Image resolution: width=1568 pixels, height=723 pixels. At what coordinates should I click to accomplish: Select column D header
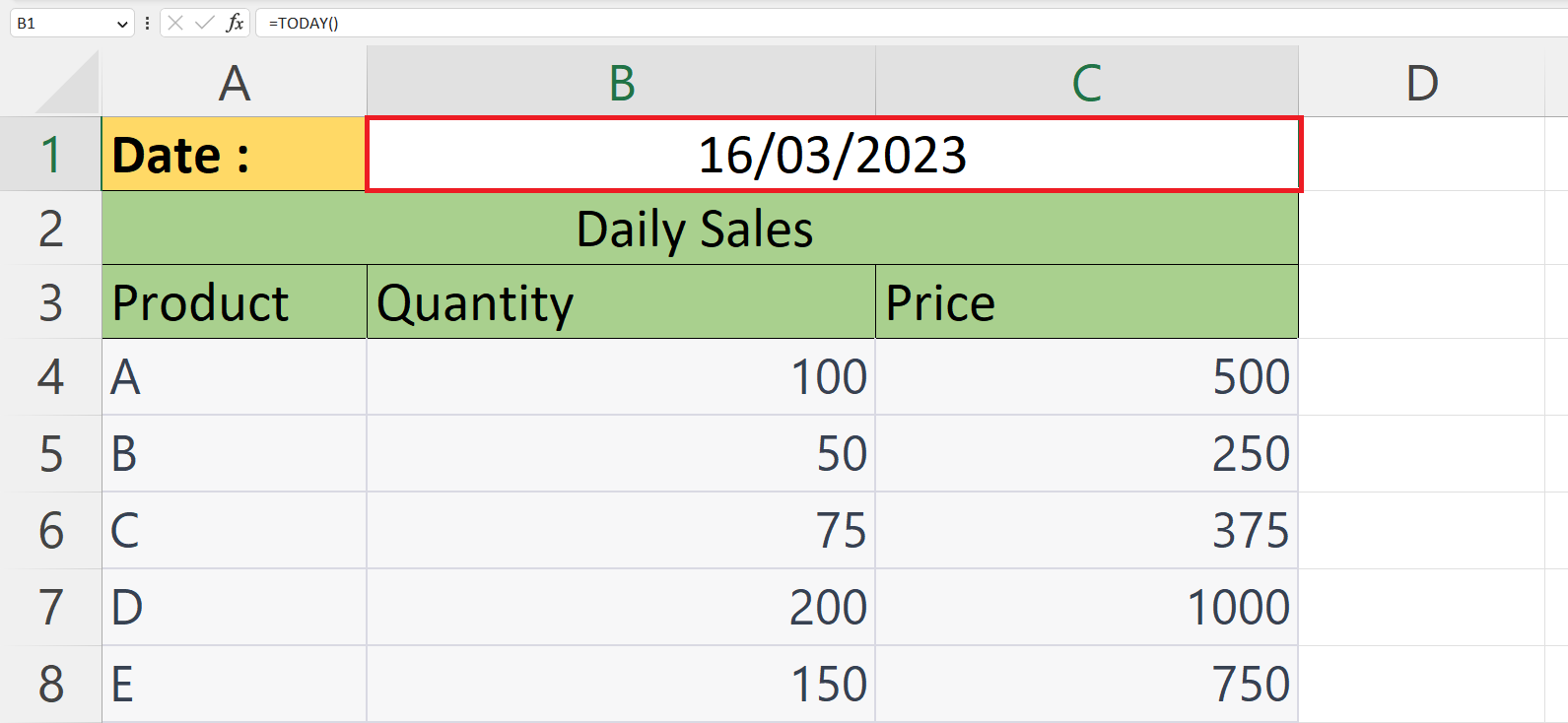pos(1421,83)
